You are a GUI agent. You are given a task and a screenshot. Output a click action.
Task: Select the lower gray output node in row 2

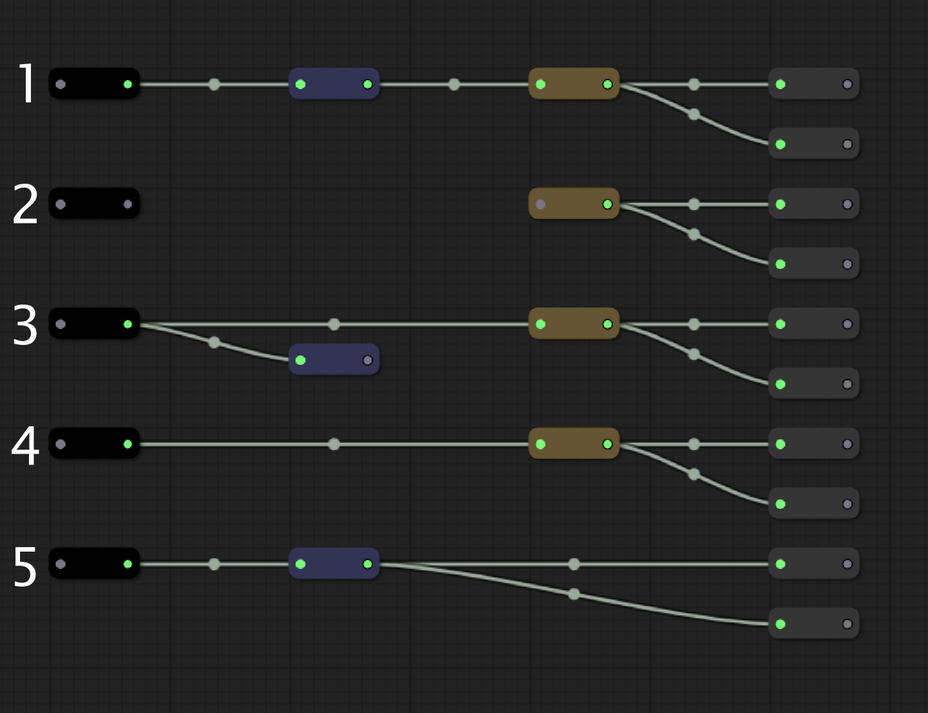tap(812, 263)
